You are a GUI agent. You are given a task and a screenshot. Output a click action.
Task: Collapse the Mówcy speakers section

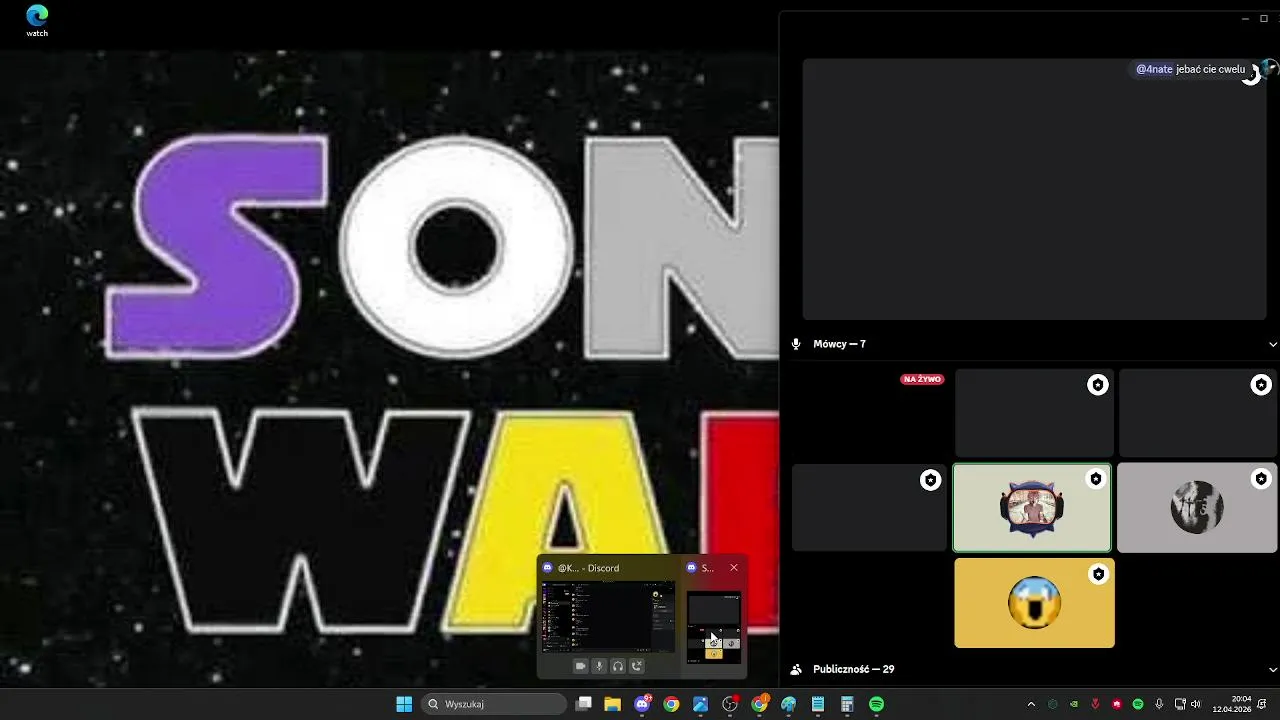coord(1273,344)
